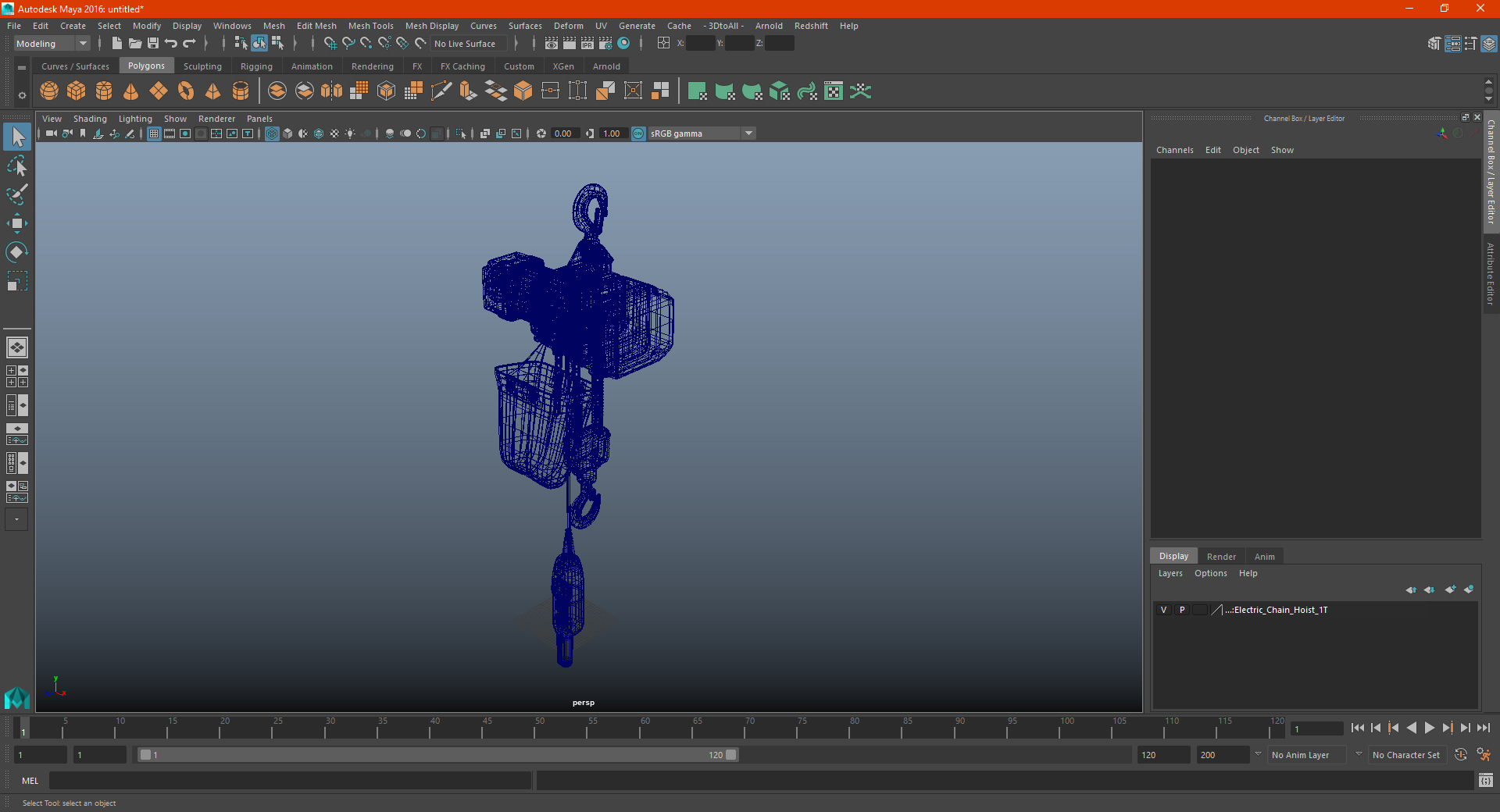Select the Lasso tool in the toolbox
The width and height of the screenshot is (1500, 812).
17,166
